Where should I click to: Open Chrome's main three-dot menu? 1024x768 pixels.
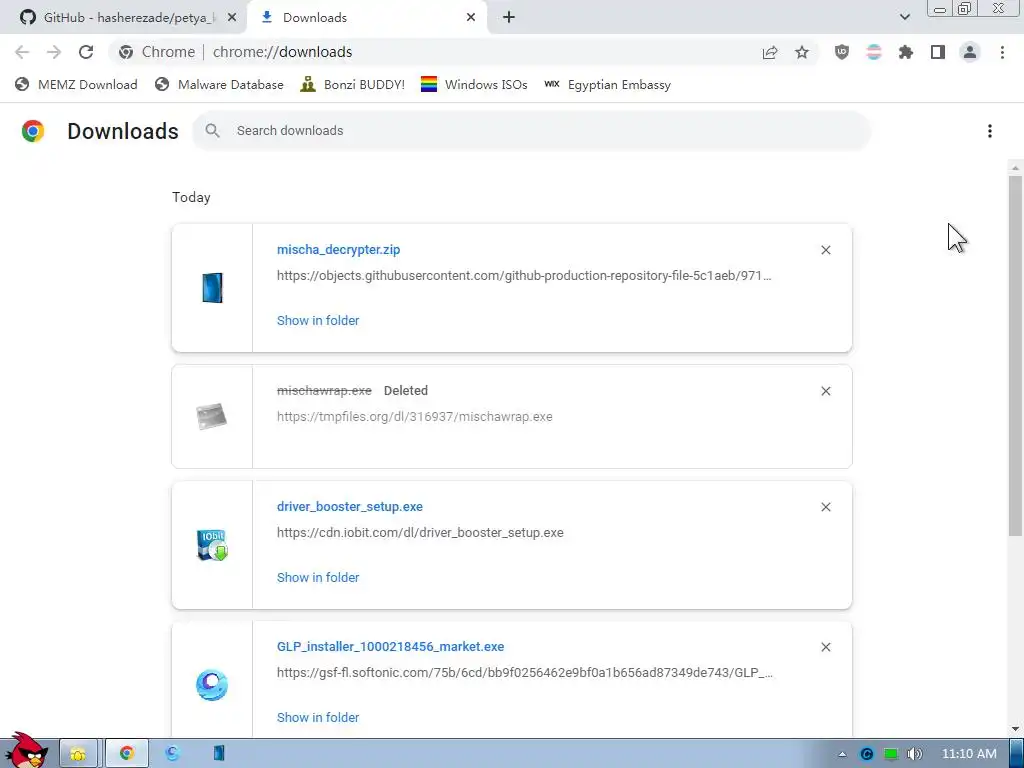(1002, 52)
